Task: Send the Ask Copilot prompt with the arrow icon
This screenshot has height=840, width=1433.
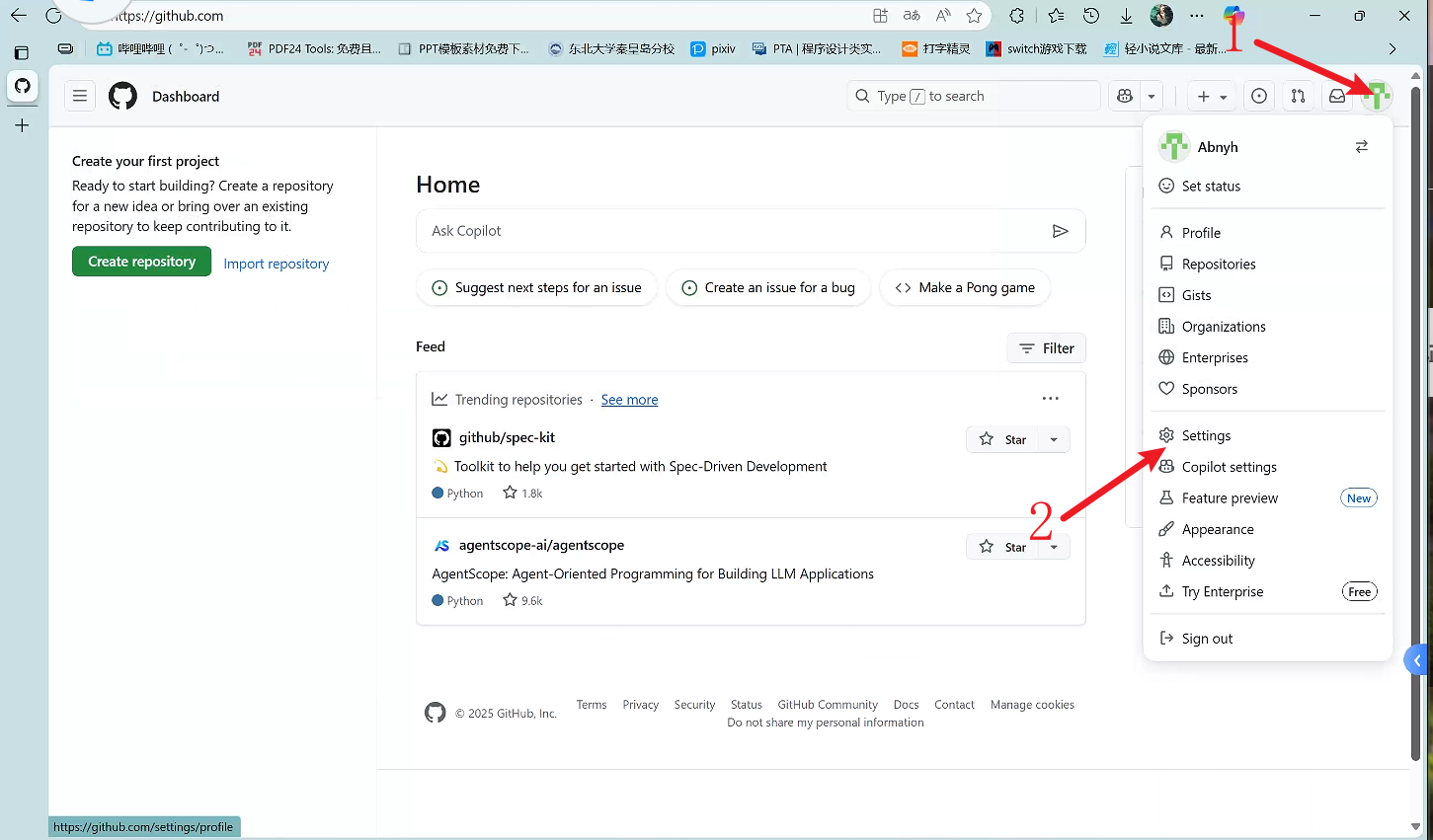Action: (x=1061, y=231)
